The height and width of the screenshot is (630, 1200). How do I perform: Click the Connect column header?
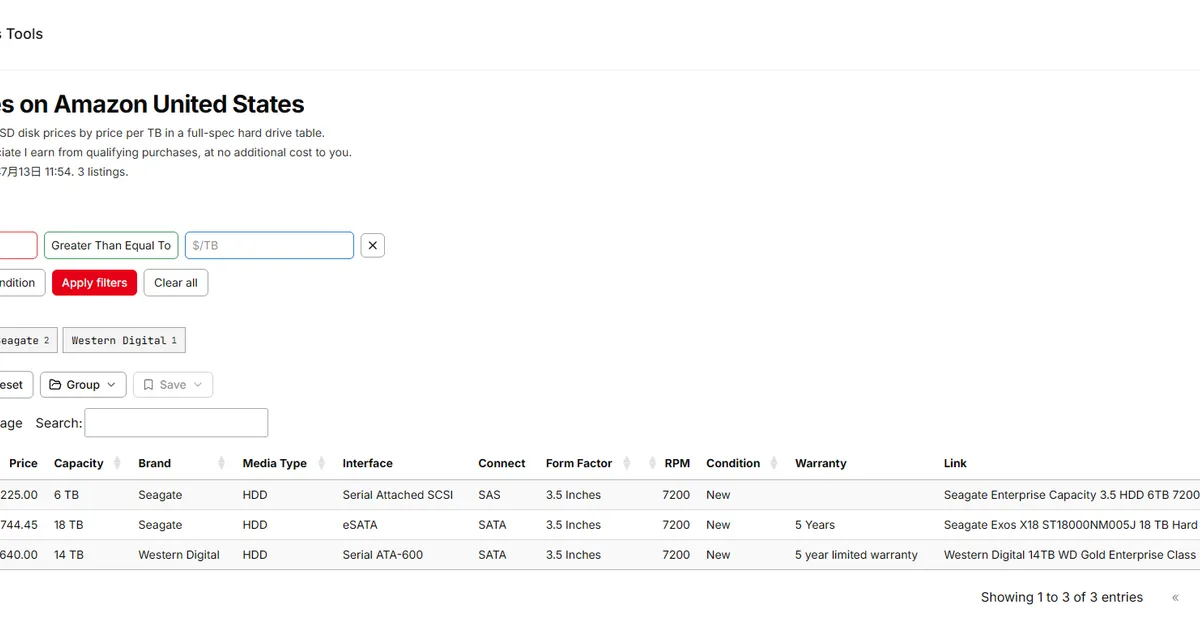coord(502,463)
